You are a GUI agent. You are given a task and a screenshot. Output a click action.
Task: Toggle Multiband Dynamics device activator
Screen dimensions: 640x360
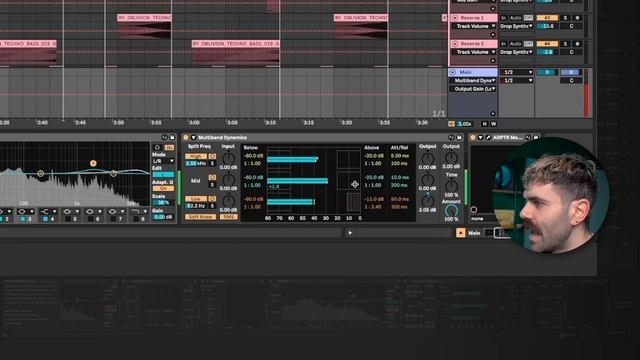[186, 138]
